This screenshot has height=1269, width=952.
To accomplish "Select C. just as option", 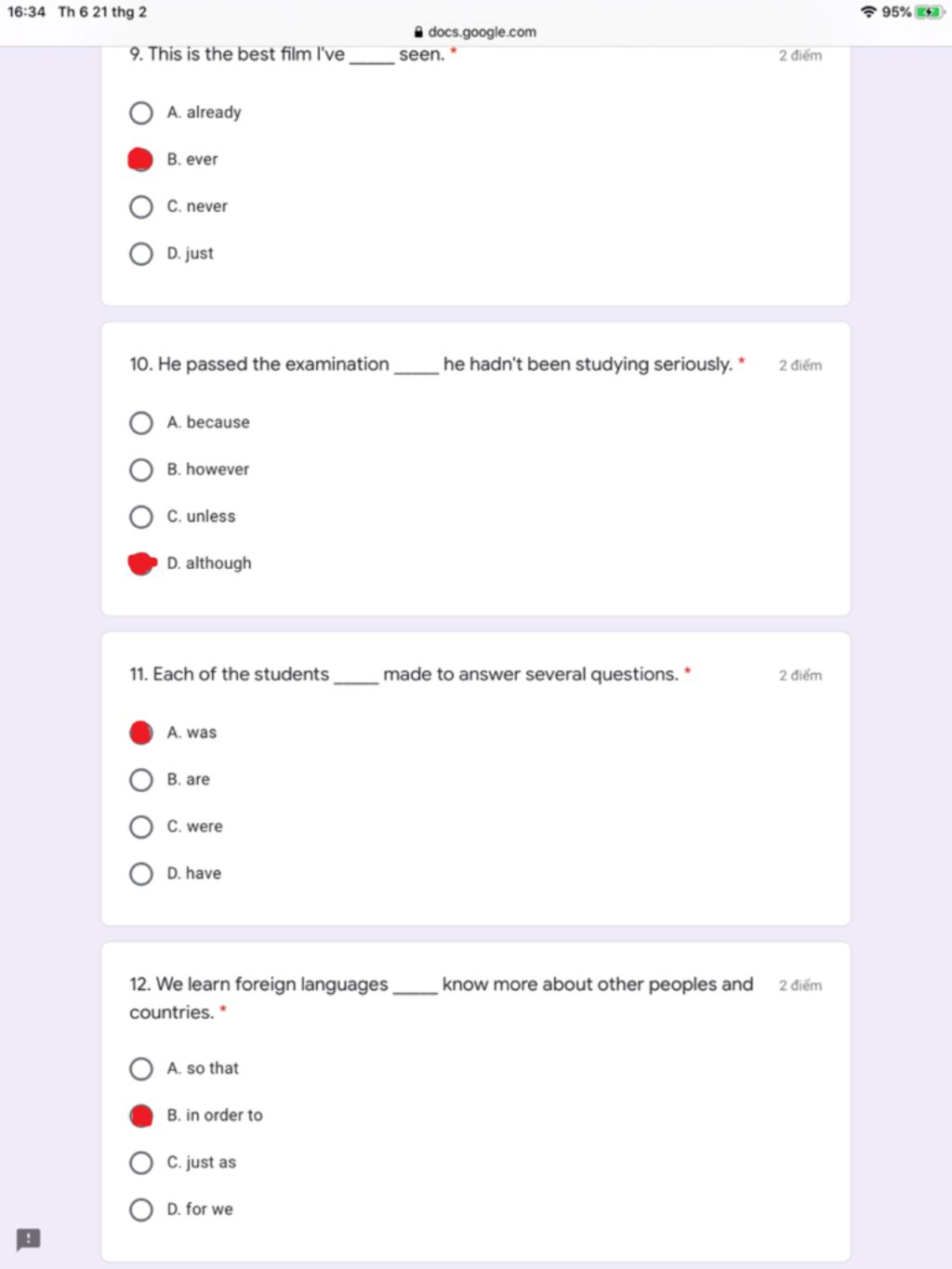I will coord(141,1163).
